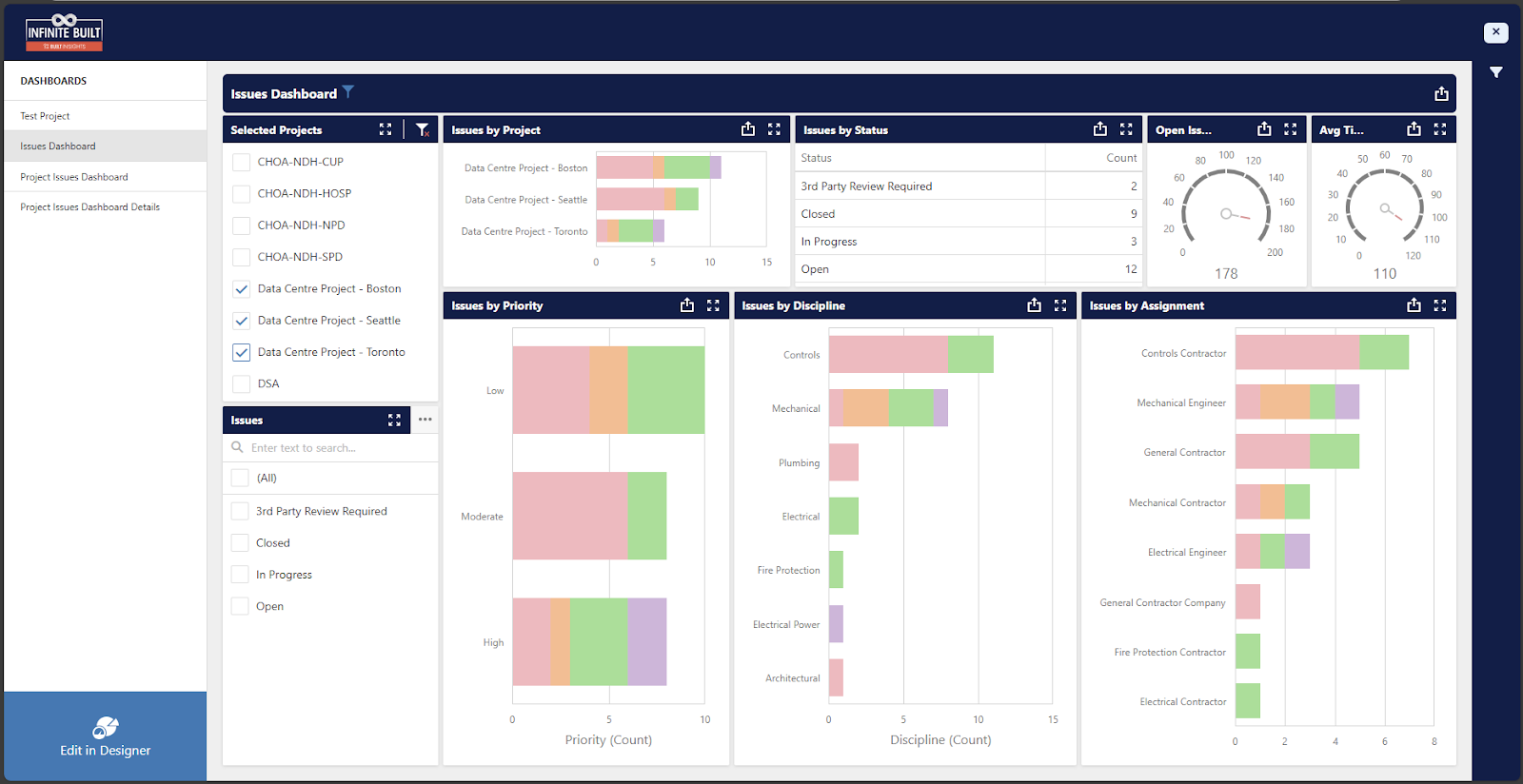Maximize the Issues by Assignment panel
1523x784 pixels.
(x=1439, y=305)
